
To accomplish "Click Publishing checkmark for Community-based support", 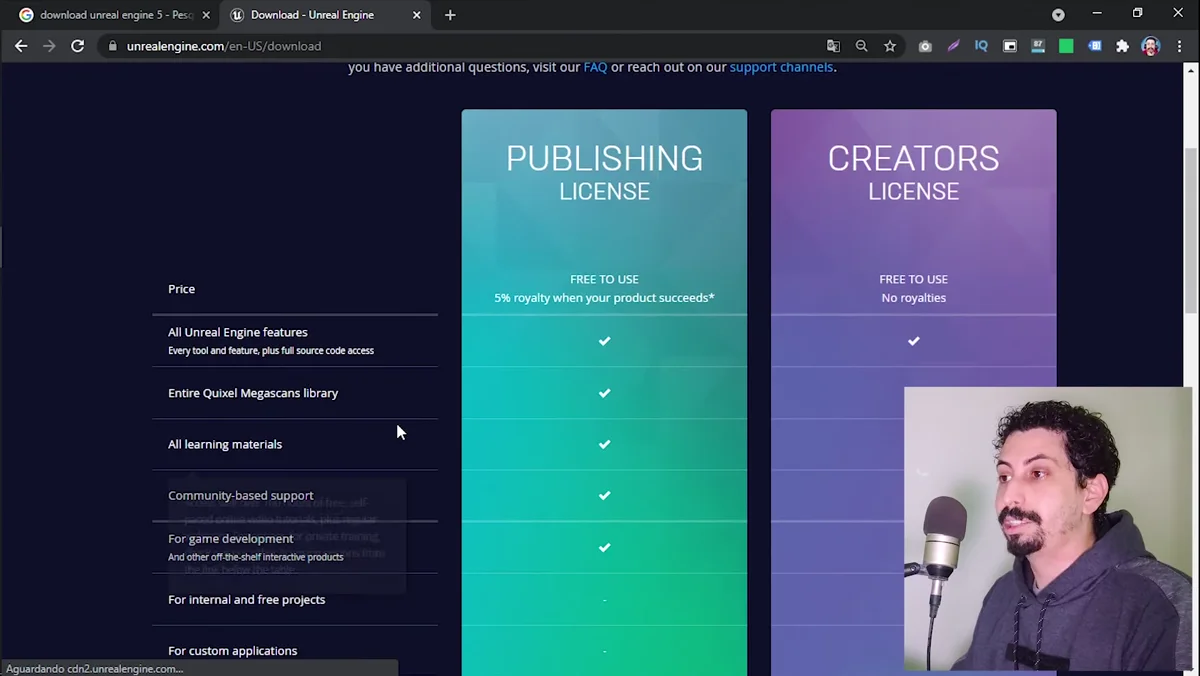I will [604, 495].
